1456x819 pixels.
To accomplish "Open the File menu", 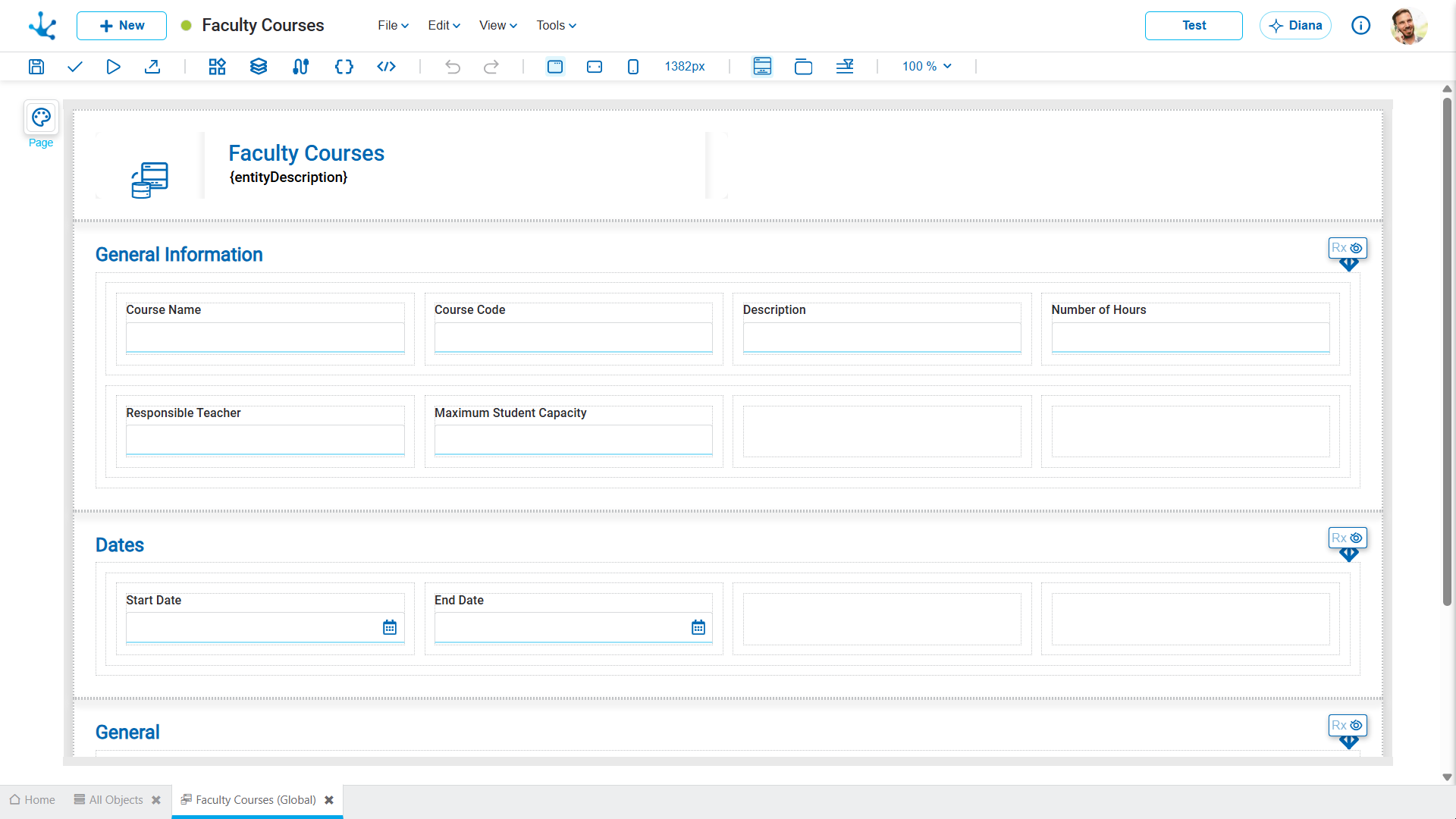I will click(x=393, y=25).
